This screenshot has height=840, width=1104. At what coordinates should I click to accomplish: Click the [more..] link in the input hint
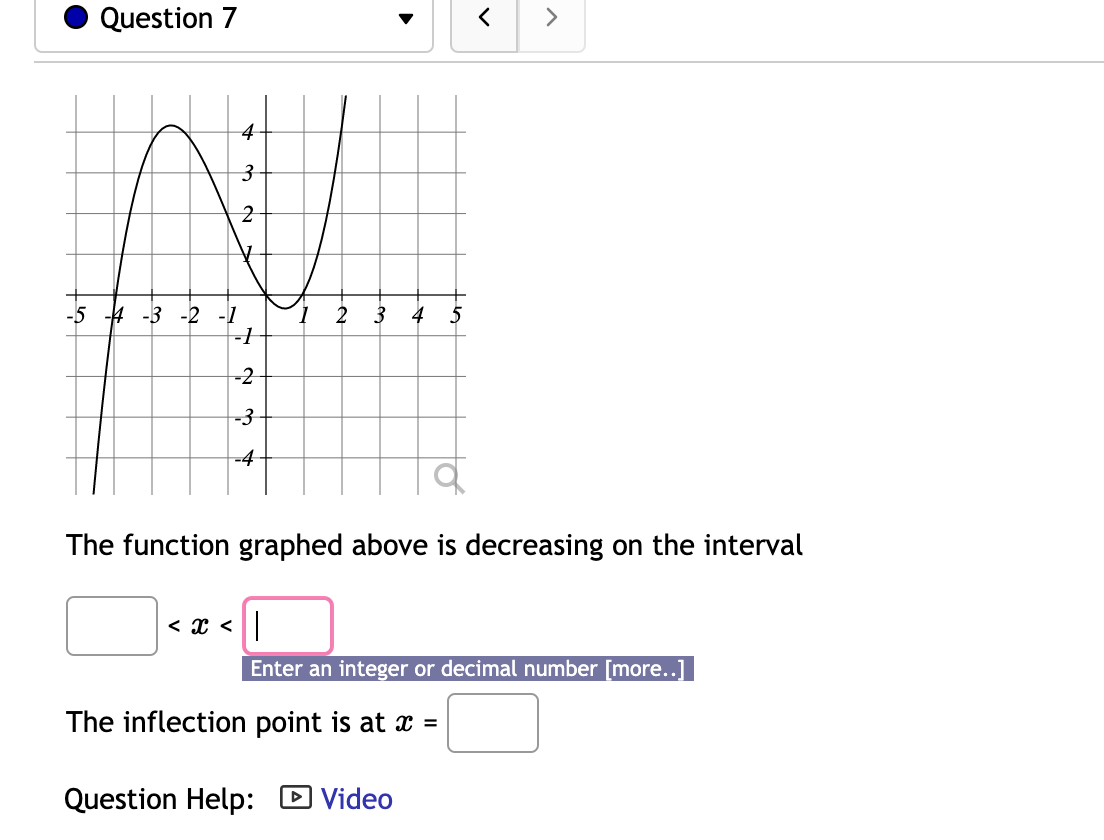pos(647,668)
